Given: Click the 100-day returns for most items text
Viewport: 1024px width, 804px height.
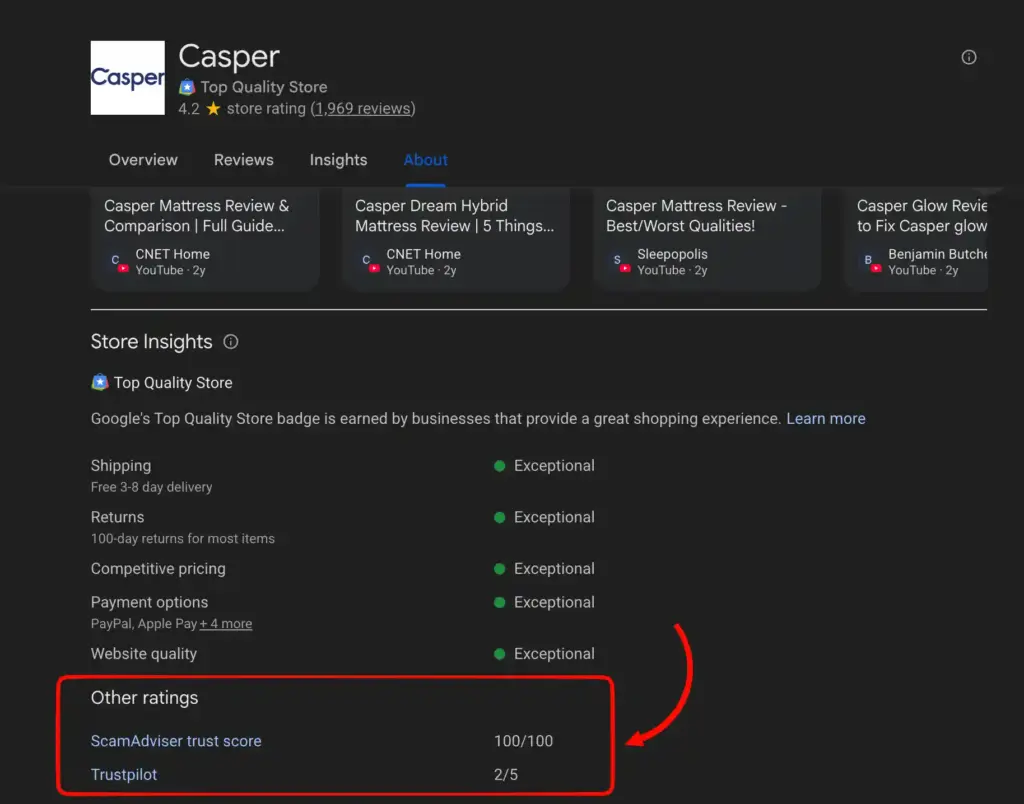Looking at the screenshot, I should point(183,539).
